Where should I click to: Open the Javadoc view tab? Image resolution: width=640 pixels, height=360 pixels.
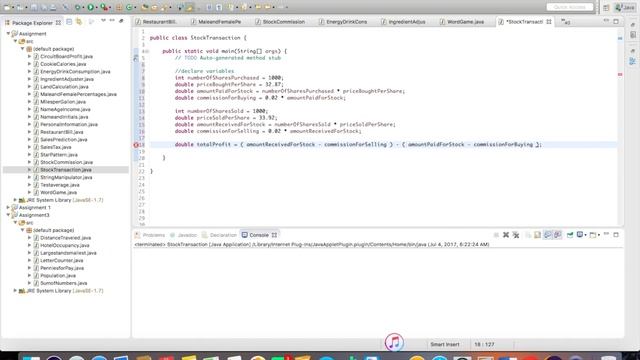(183, 235)
